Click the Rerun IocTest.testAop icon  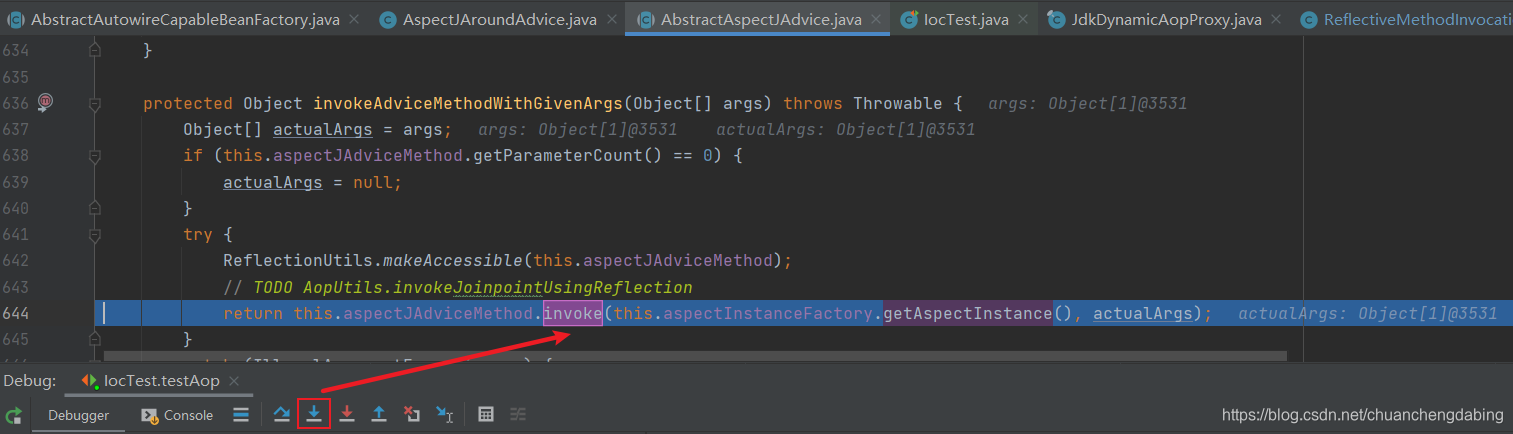point(13,415)
